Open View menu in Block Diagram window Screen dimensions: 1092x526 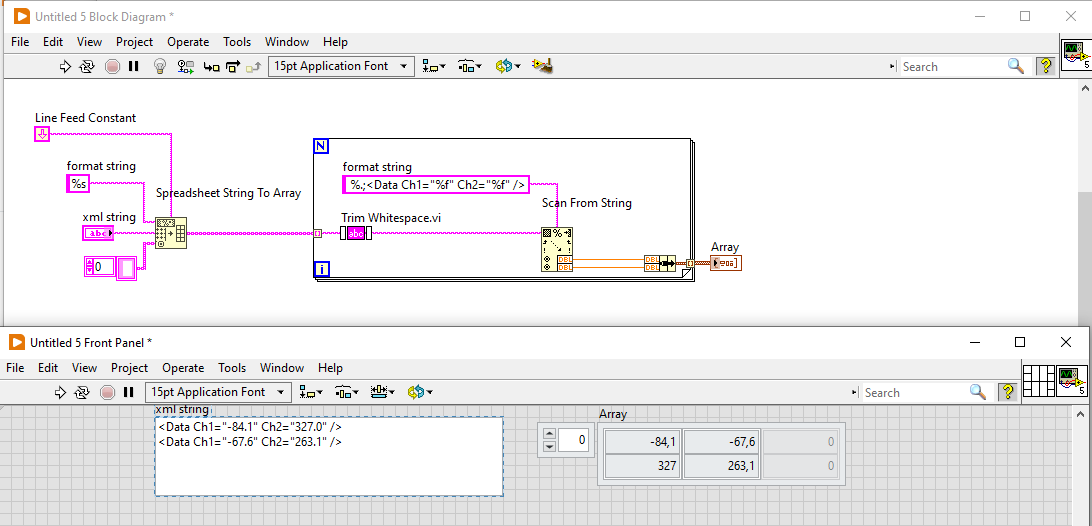89,42
